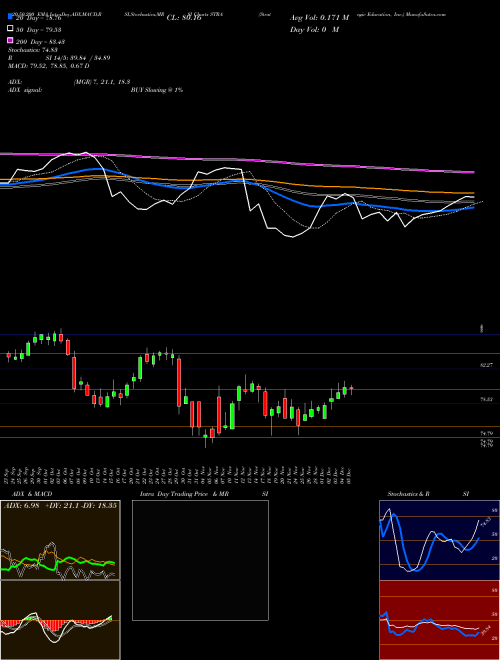
Task: Click the 'Avg Vol: 0.171 M' label
Action: [x=319, y=18]
